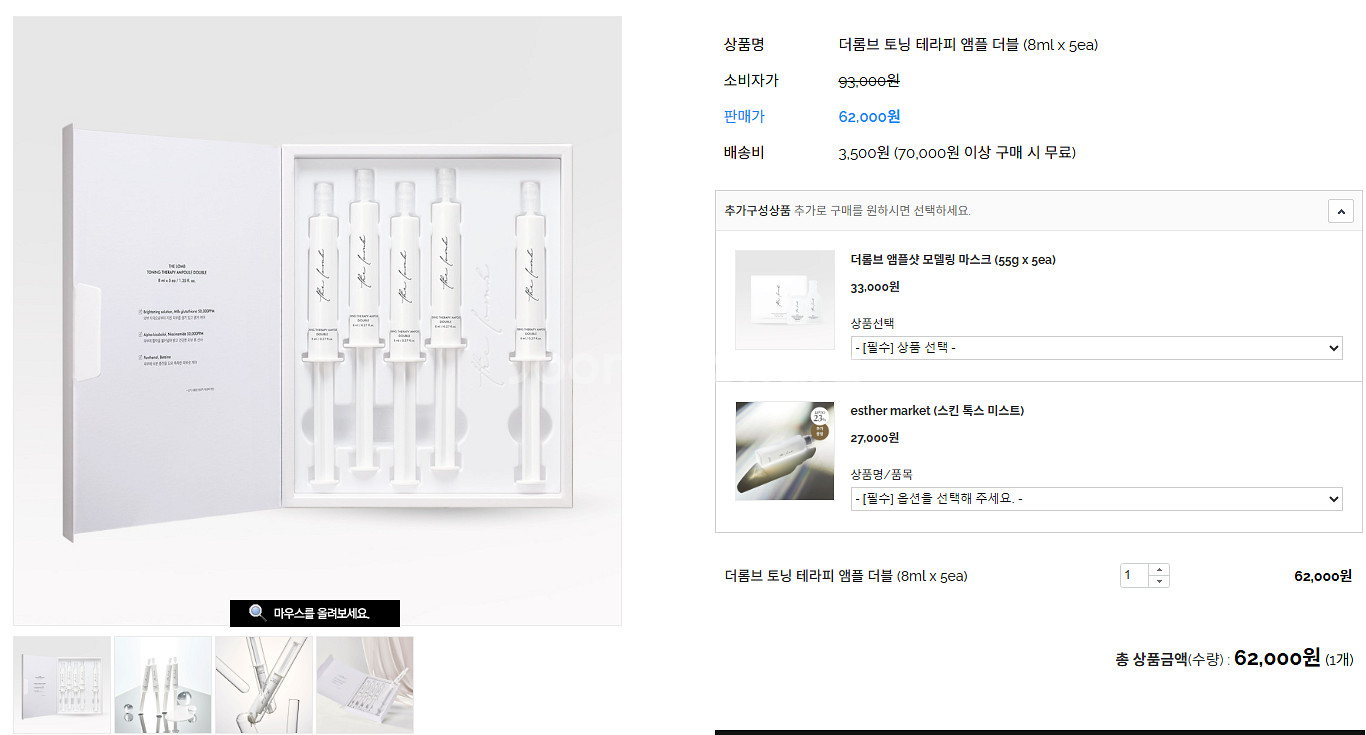Click the magnifier icon on the zoom hint
This screenshot has width=1366, height=735.
click(x=257, y=613)
